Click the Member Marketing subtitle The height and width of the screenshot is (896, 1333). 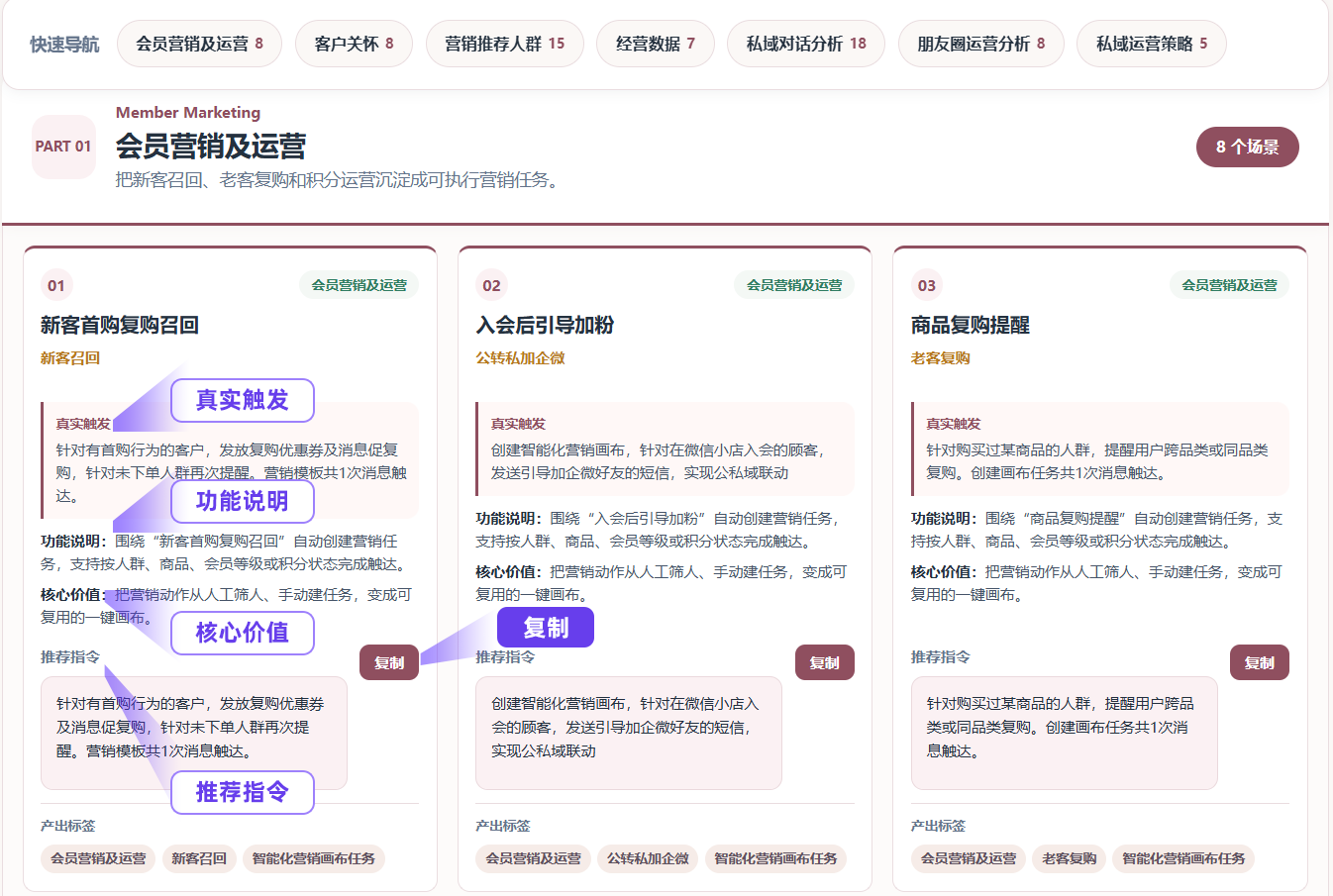pyautogui.click(x=188, y=112)
